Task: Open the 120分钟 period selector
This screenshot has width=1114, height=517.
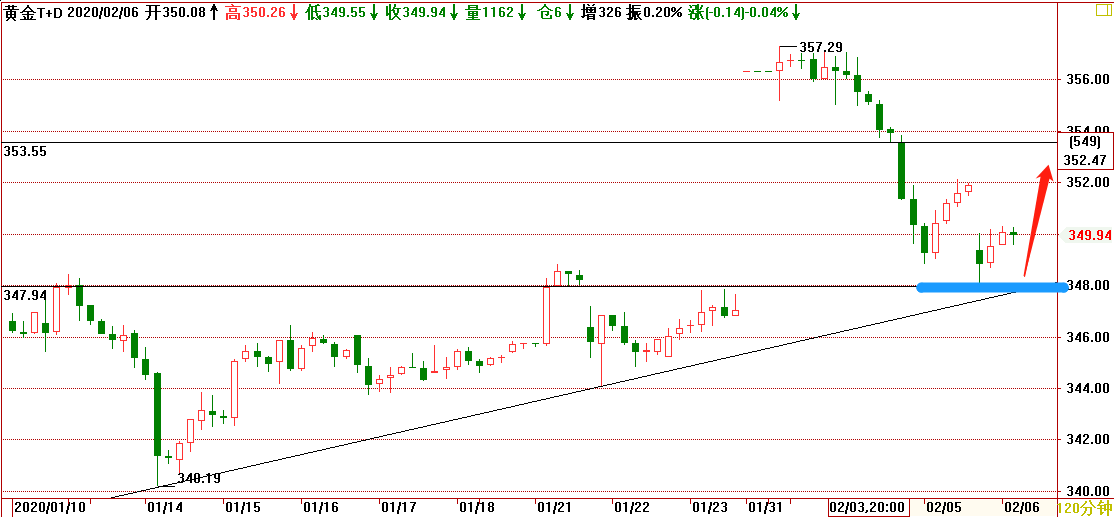Action: click(1086, 508)
